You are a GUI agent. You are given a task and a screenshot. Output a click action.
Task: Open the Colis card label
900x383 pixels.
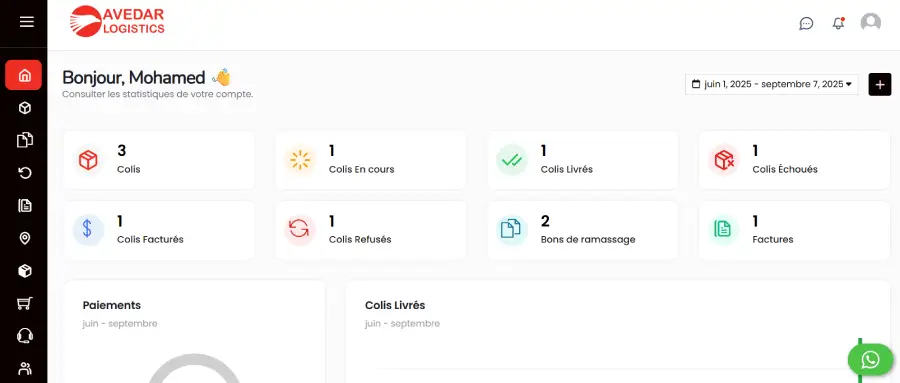(129, 169)
